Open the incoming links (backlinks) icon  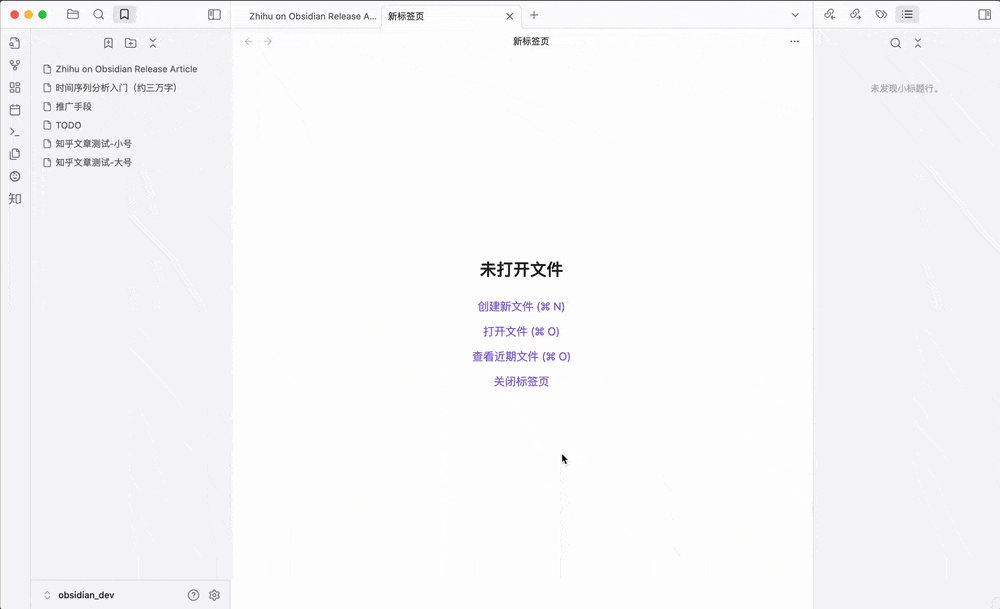[829, 14]
